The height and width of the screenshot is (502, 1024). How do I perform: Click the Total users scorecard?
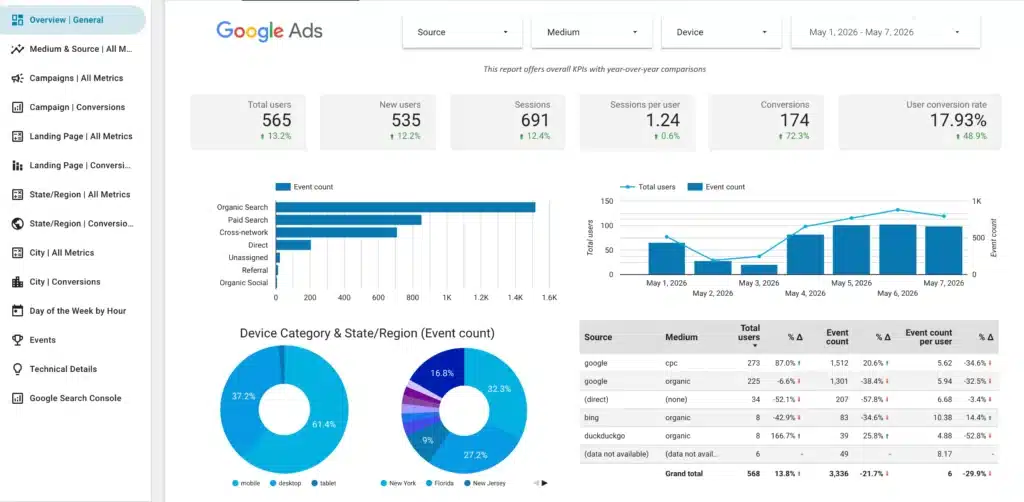[x=248, y=122]
